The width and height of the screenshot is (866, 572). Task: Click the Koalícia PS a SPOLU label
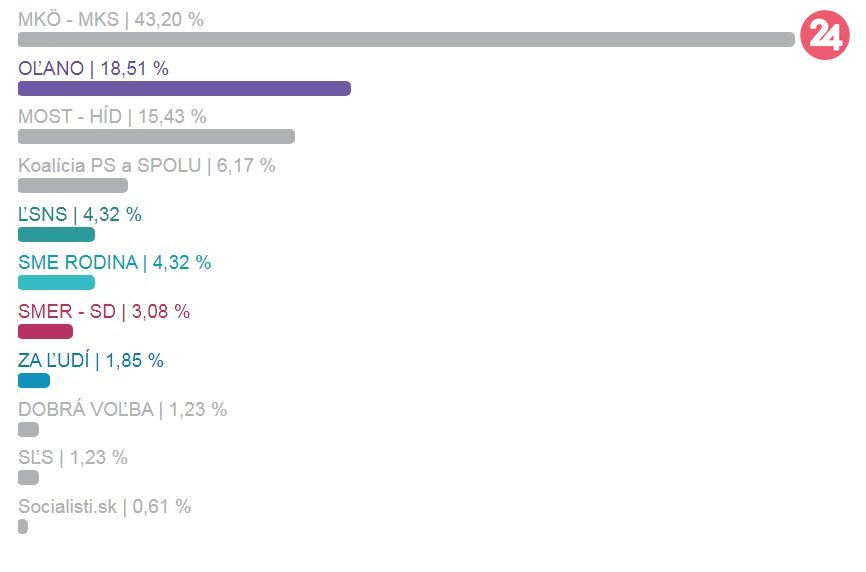tap(146, 166)
